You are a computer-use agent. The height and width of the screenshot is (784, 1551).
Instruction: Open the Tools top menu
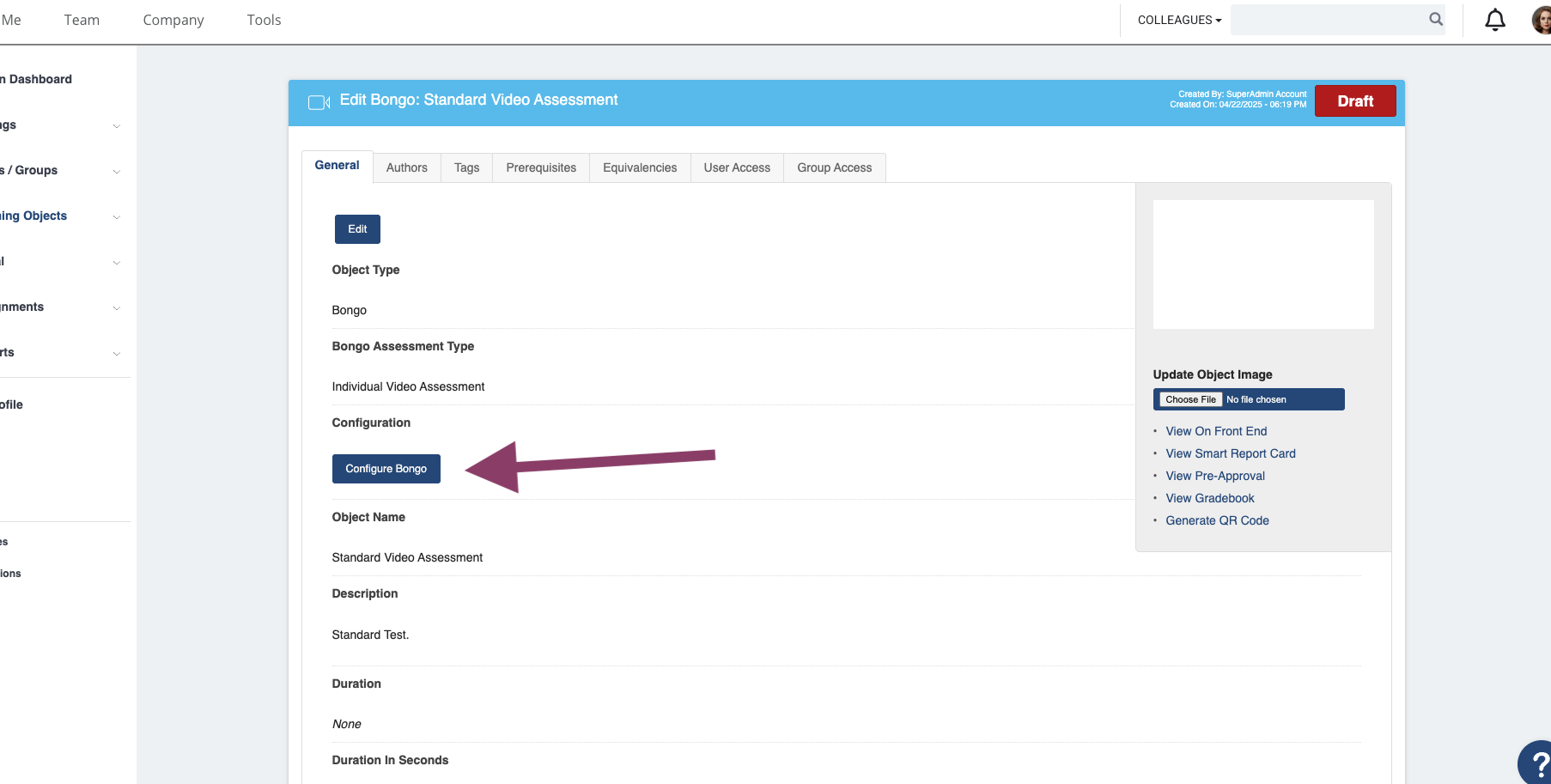(264, 20)
